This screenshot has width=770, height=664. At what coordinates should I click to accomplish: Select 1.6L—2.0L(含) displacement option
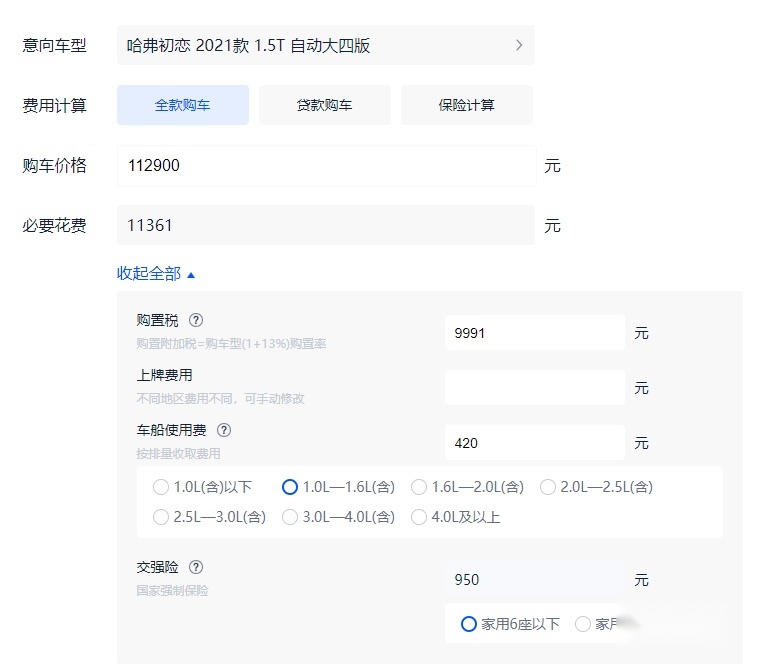pyautogui.click(x=468, y=487)
